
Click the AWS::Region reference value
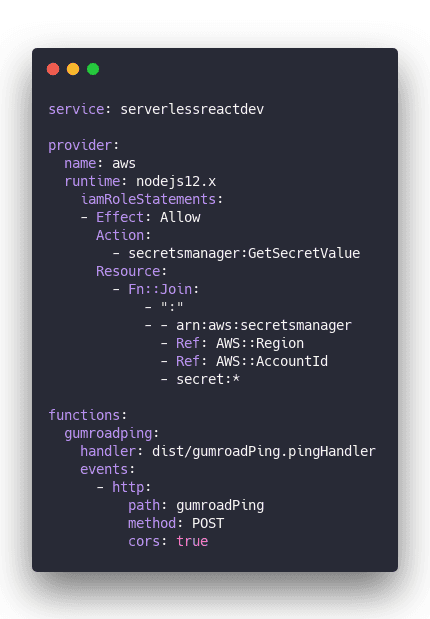click(x=260, y=343)
